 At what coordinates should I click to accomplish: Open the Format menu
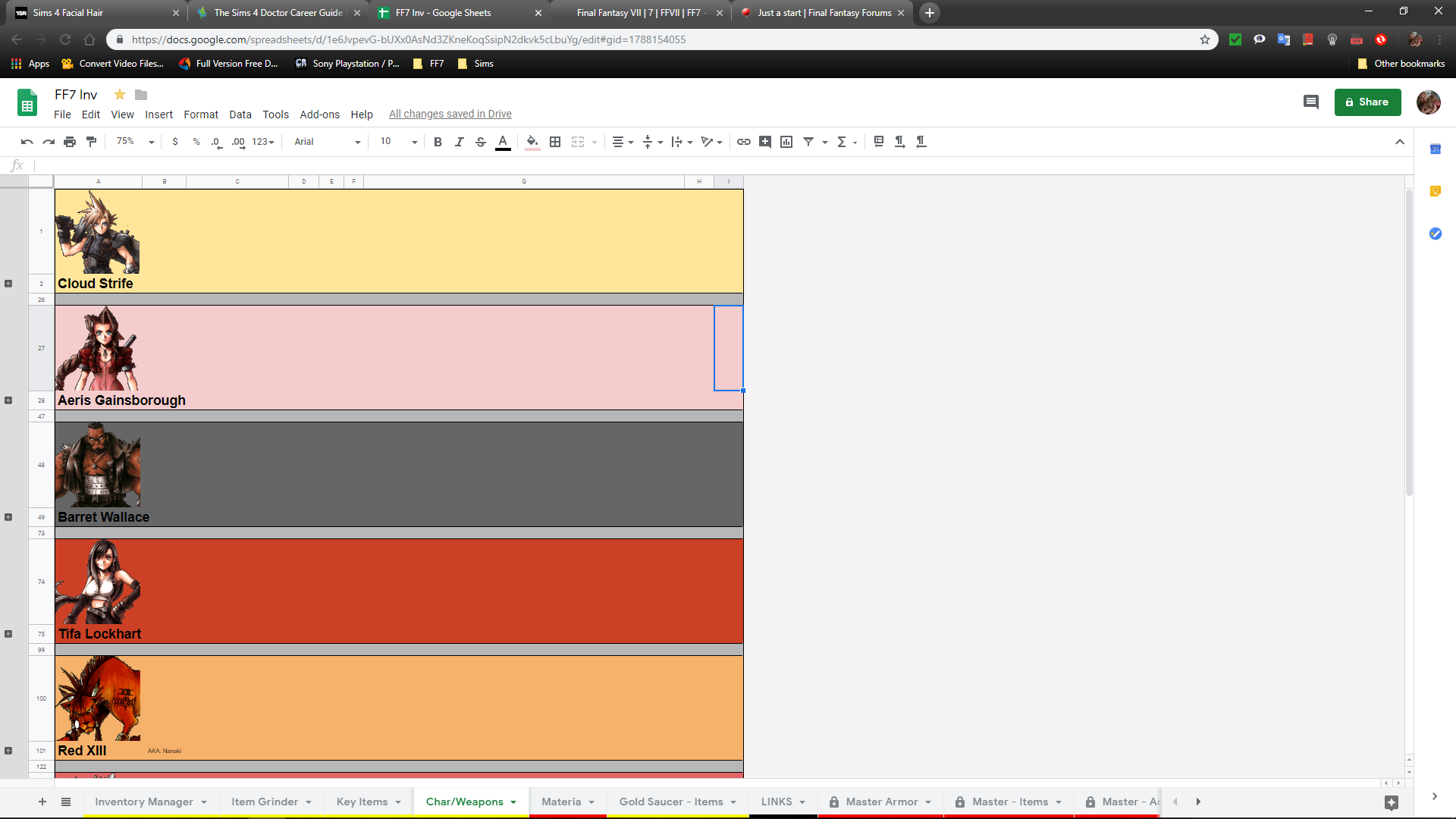(201, 115)
